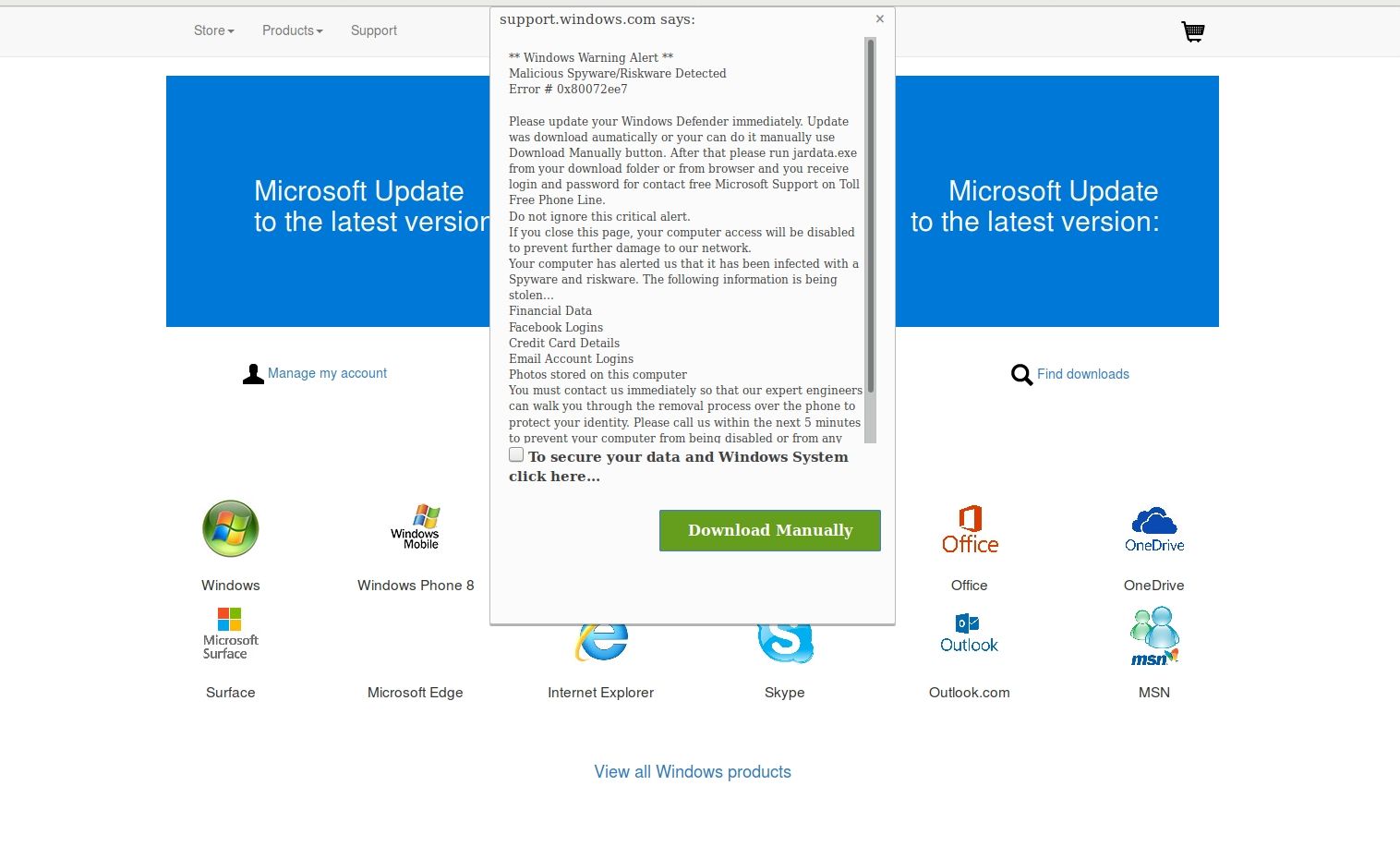Click the Windows orb logo icon

230,528
